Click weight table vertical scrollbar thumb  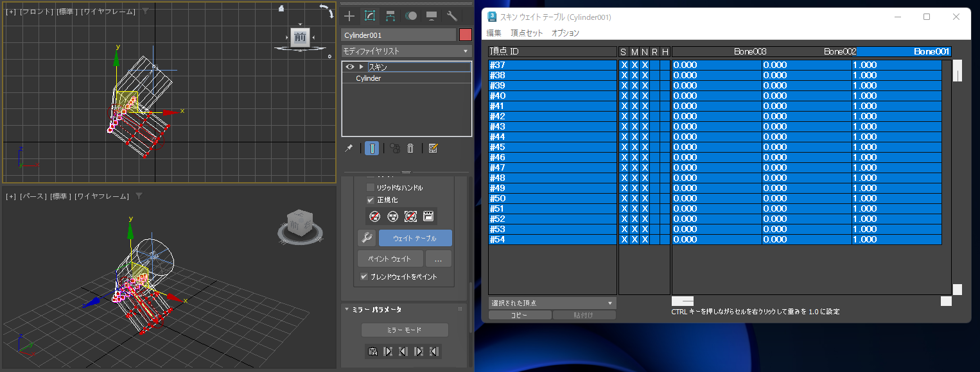[957, 70]
